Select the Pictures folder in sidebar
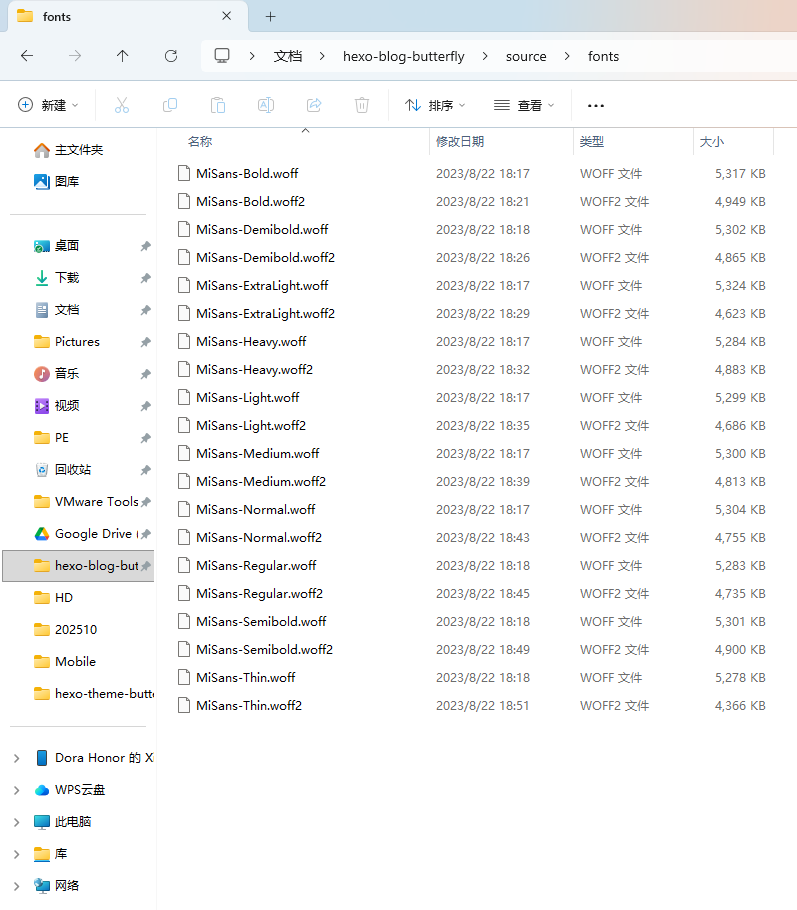The height and width of the screenshot is (910, 797). tap(66, 342)
